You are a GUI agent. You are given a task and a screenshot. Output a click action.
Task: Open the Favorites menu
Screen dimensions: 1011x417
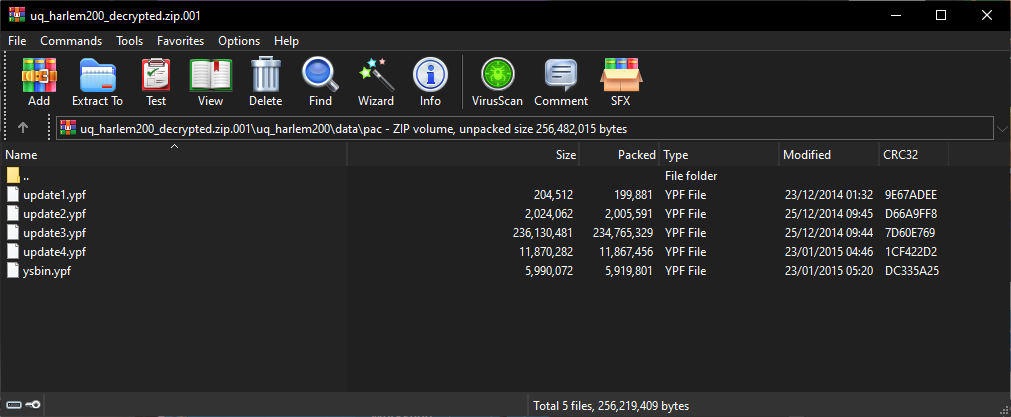click(180, 41)
